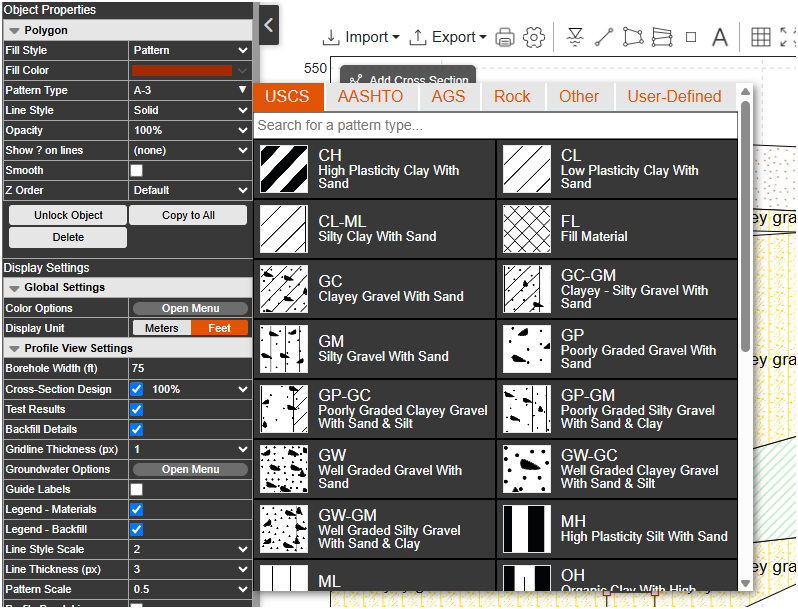Image resolution: width=798 pixels, height=609 pixels.
Task: Select the layered strata tool icon
Action: pos(662,37)
